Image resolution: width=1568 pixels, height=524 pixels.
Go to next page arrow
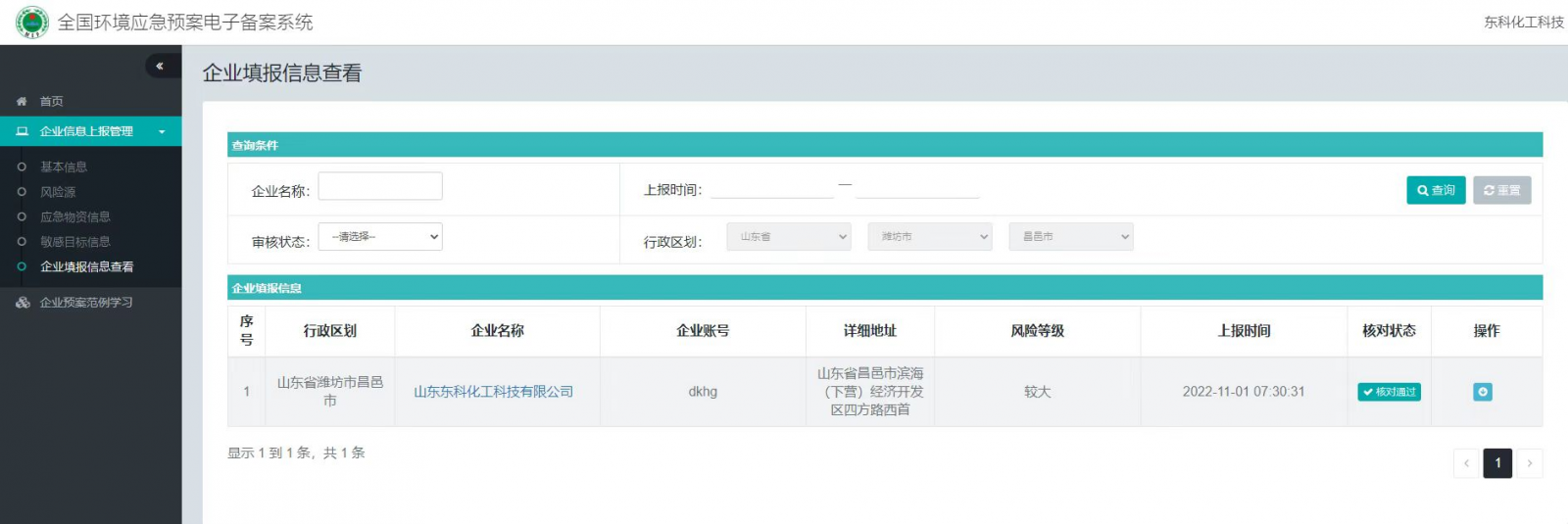pos(1529,463)
